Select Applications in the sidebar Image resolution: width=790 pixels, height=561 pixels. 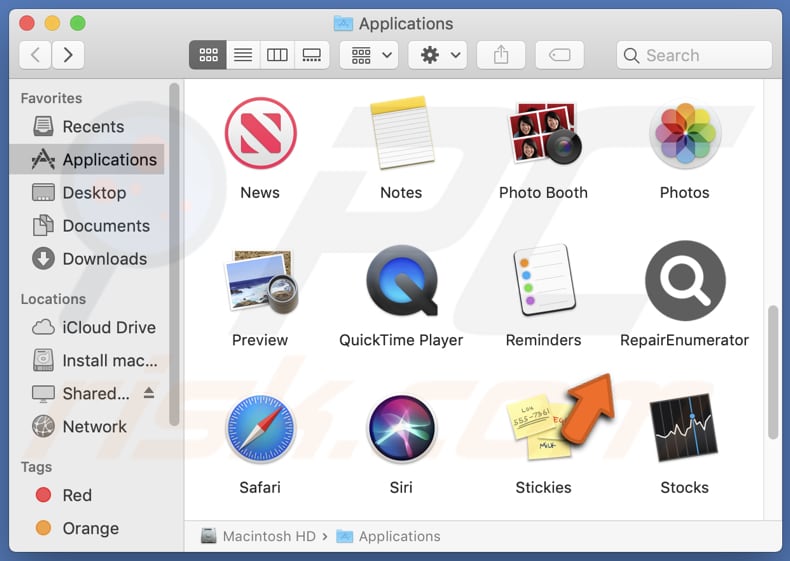click(x=87, y=159)
